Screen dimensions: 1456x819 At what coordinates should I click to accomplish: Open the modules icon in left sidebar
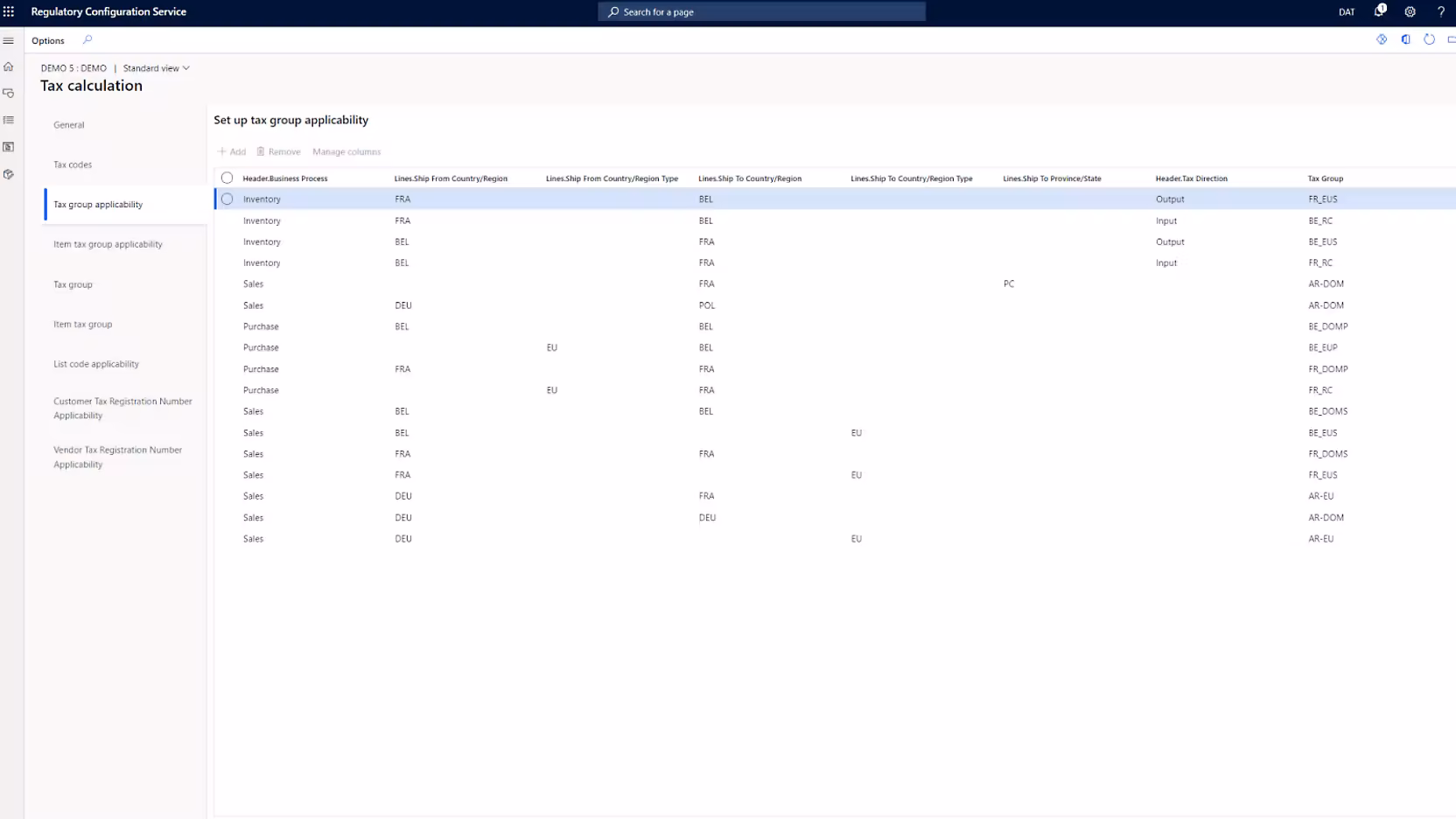9,174
